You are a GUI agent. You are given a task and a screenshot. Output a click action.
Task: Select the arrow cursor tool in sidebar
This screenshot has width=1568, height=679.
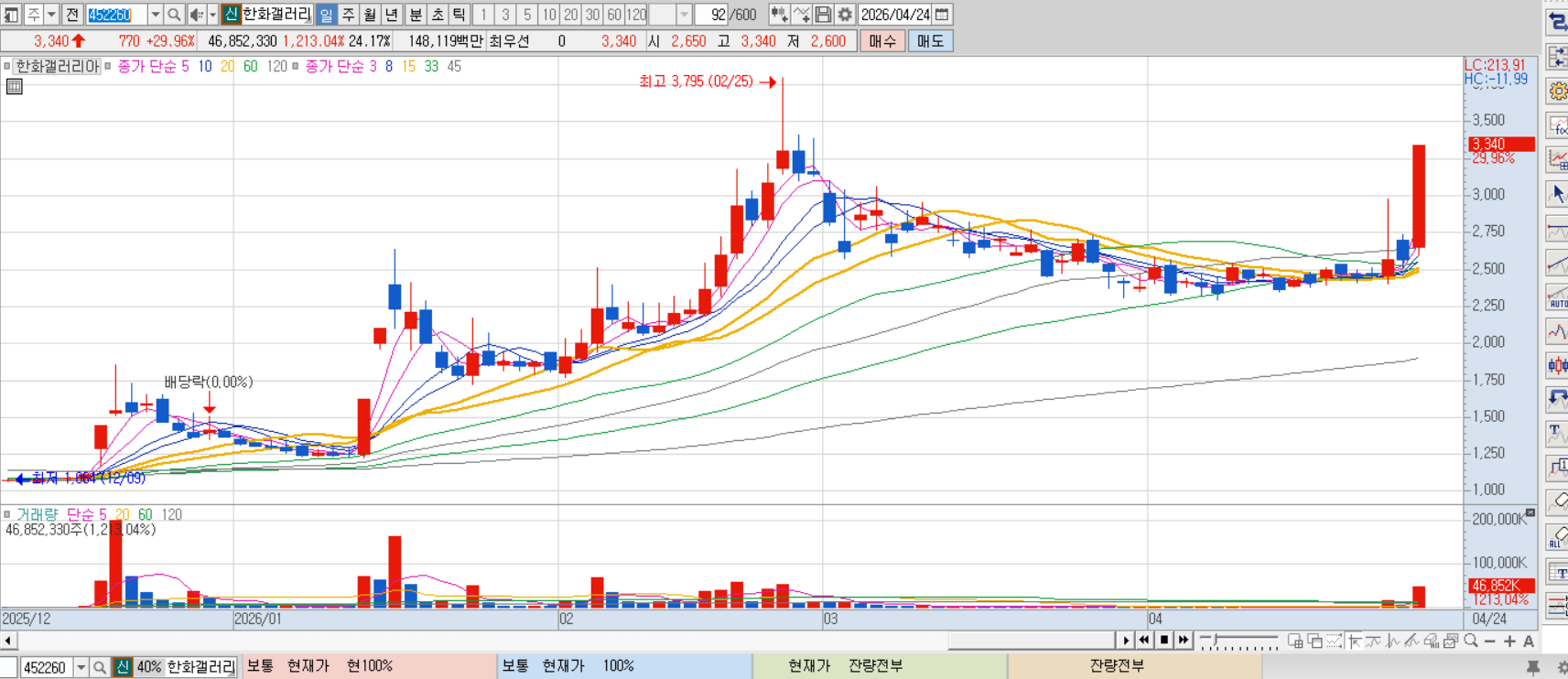pyautogui.click(x=1556, y=194)
